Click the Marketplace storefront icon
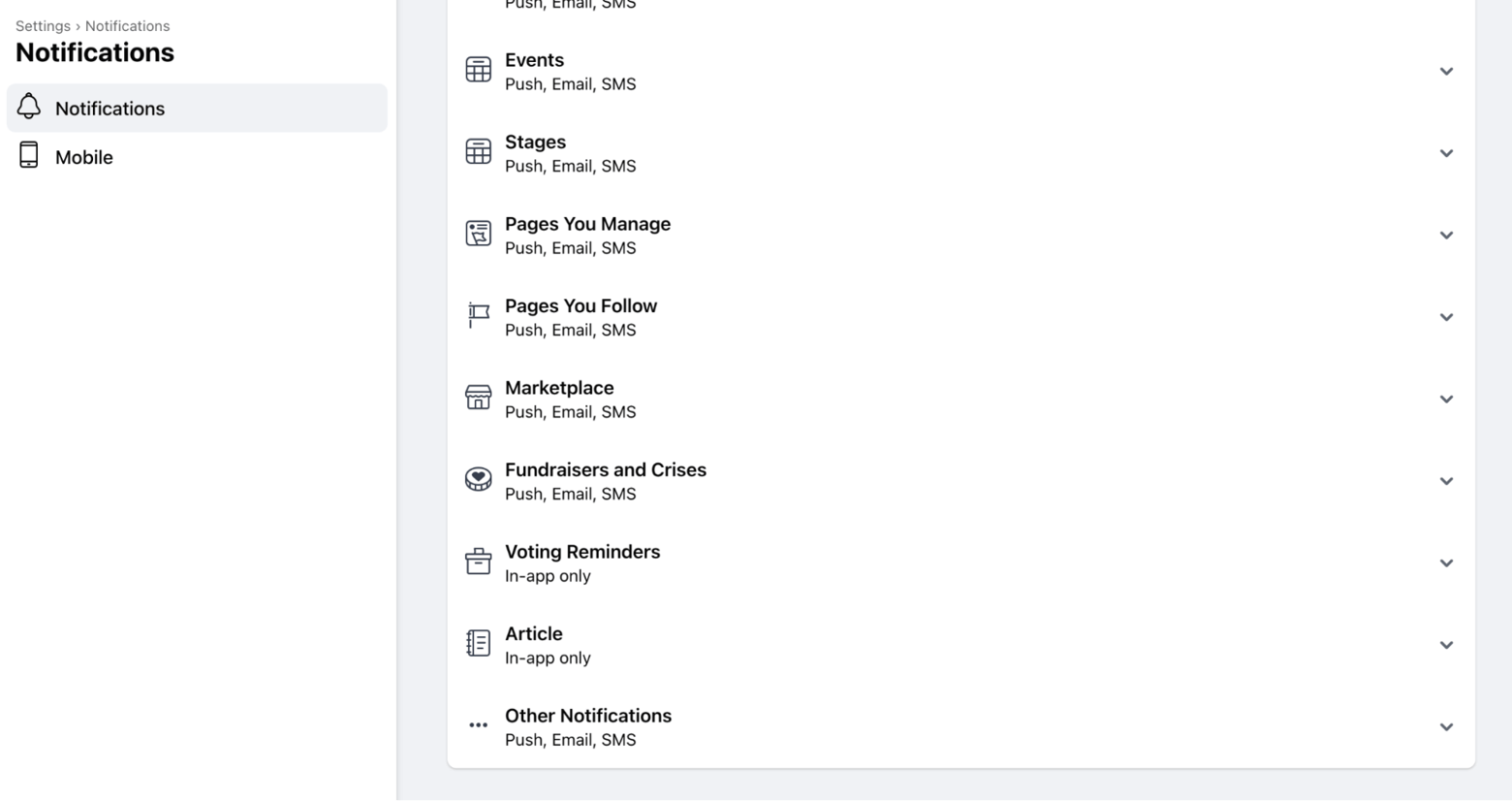Viewport: 1512px width, 801px height. click(x=478, y=397)
